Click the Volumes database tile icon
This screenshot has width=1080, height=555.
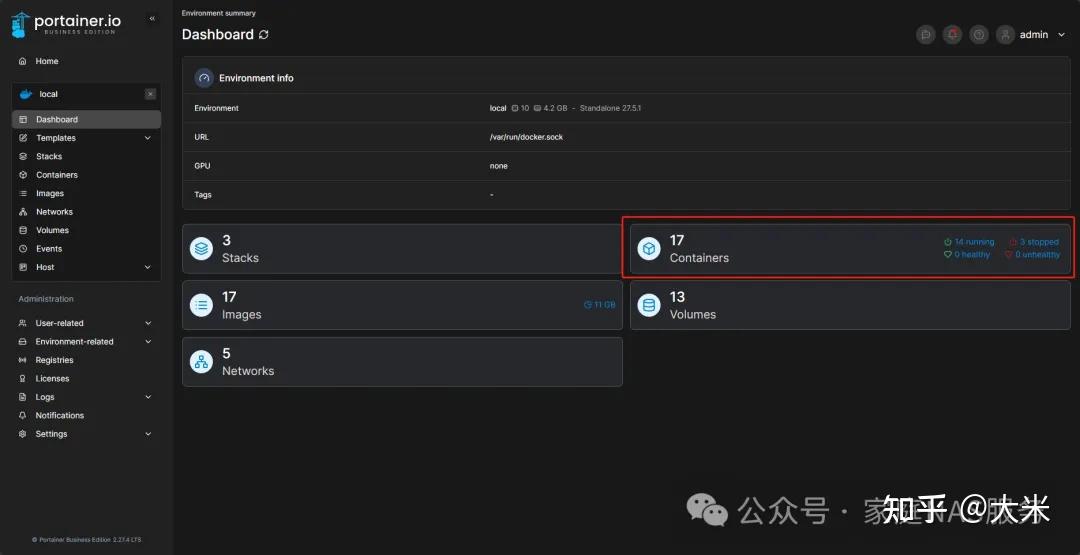coord(649,305)
